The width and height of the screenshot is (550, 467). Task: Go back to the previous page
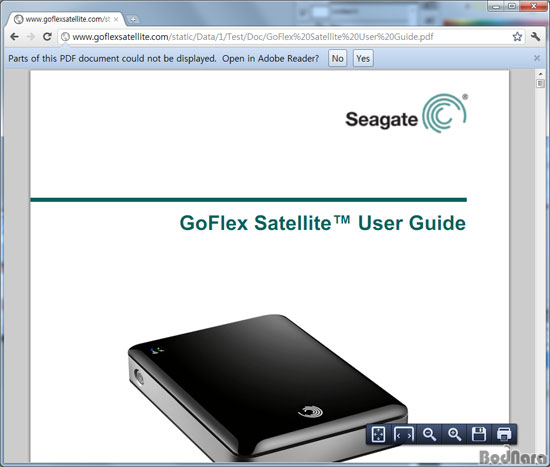click(x=14, y=36)
